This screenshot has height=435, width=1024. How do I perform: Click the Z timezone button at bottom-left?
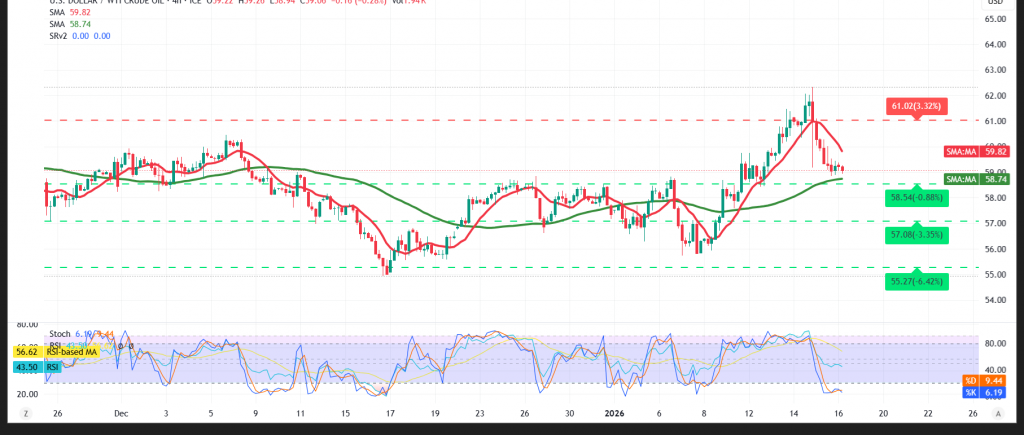[x=27, y=412]
